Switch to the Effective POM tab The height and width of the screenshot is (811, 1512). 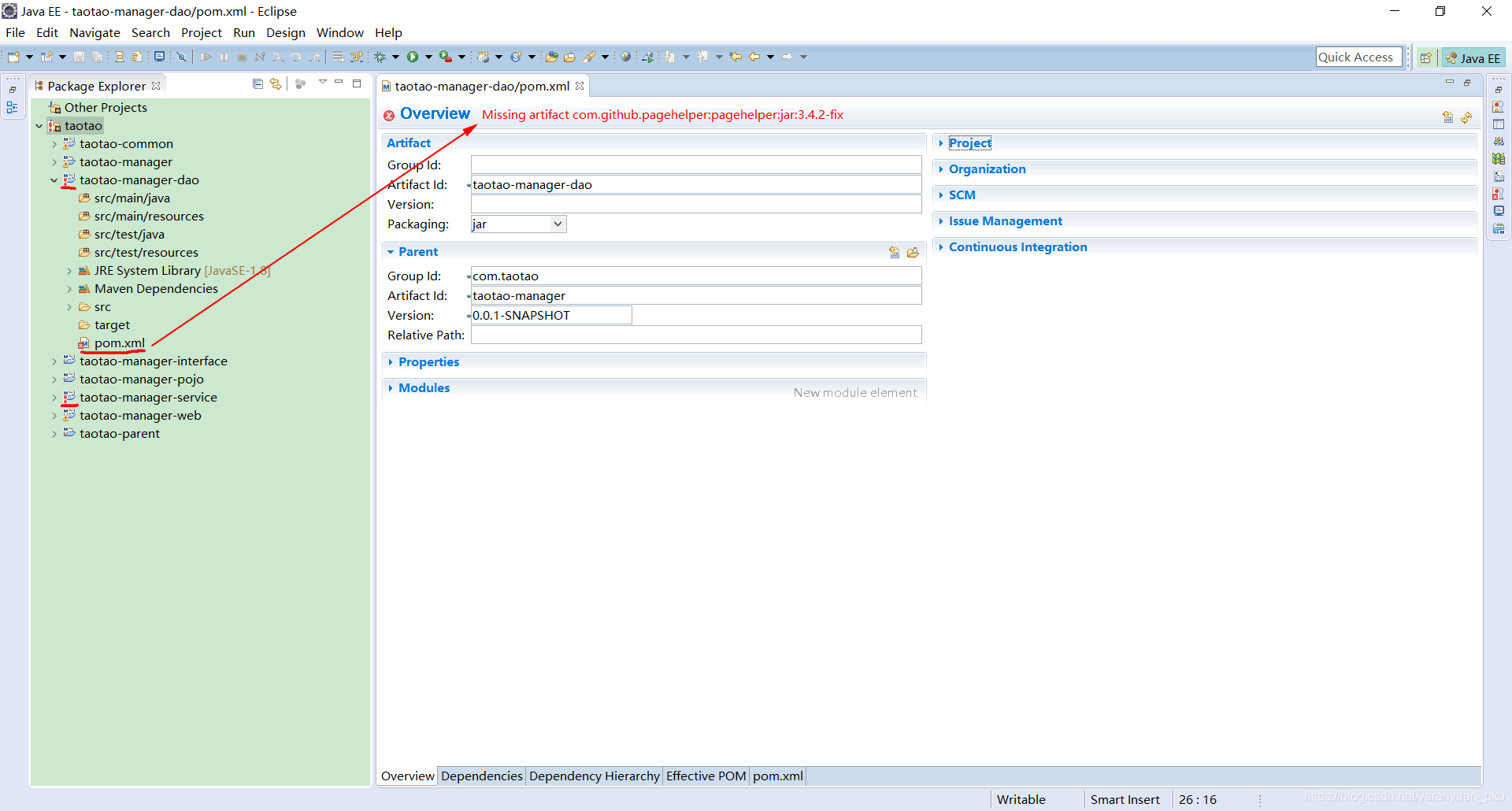coord(706,776)
